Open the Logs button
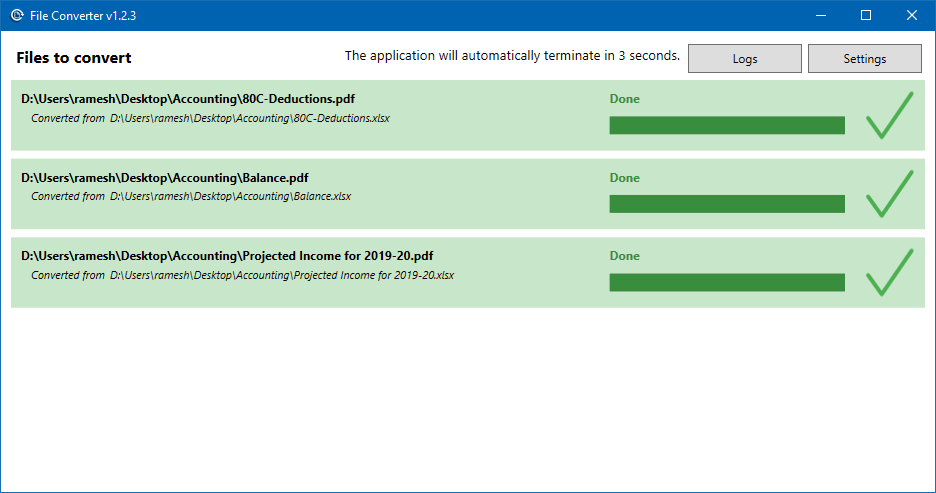 (x=744, y=58)
